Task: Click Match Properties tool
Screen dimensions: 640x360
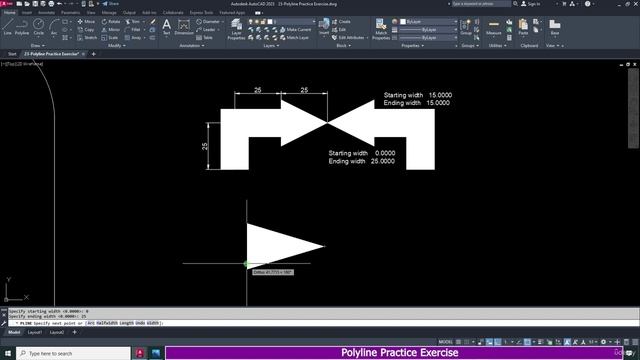Action: point(381,29)
